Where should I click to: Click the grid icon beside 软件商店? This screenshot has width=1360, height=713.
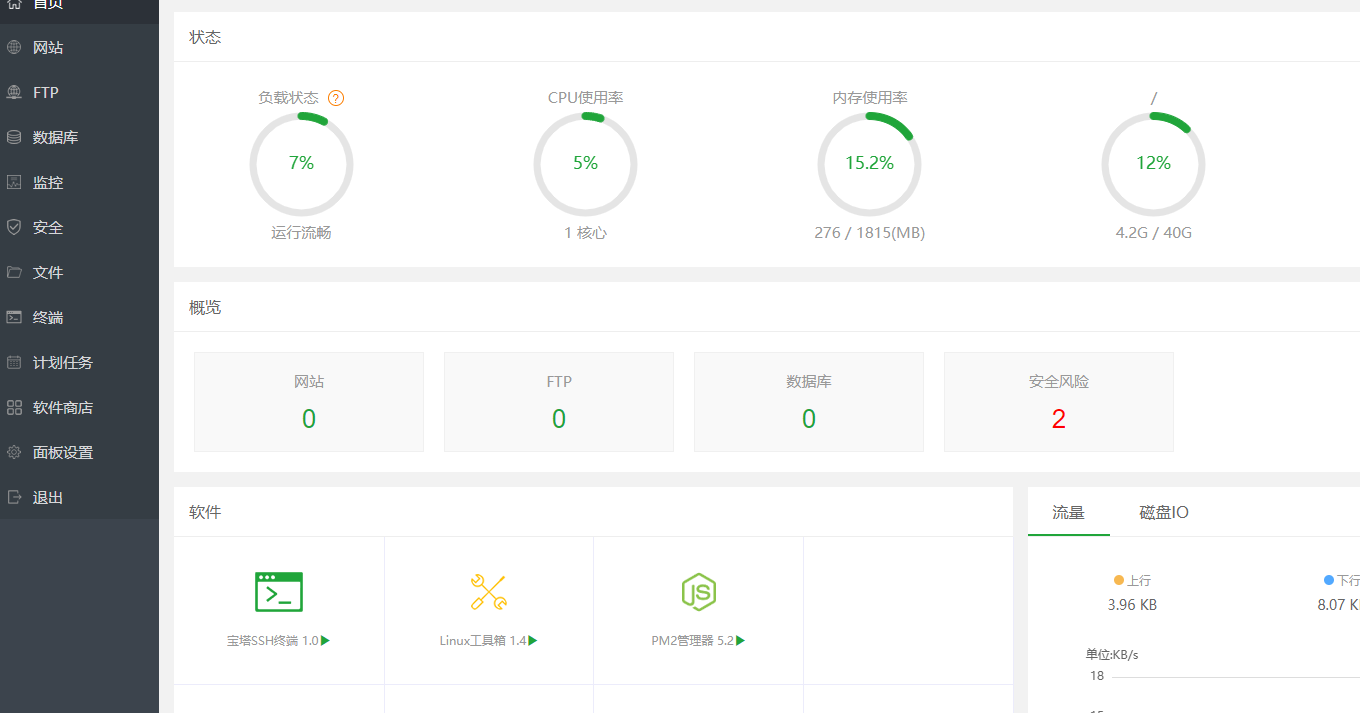[x=14, y=407]
